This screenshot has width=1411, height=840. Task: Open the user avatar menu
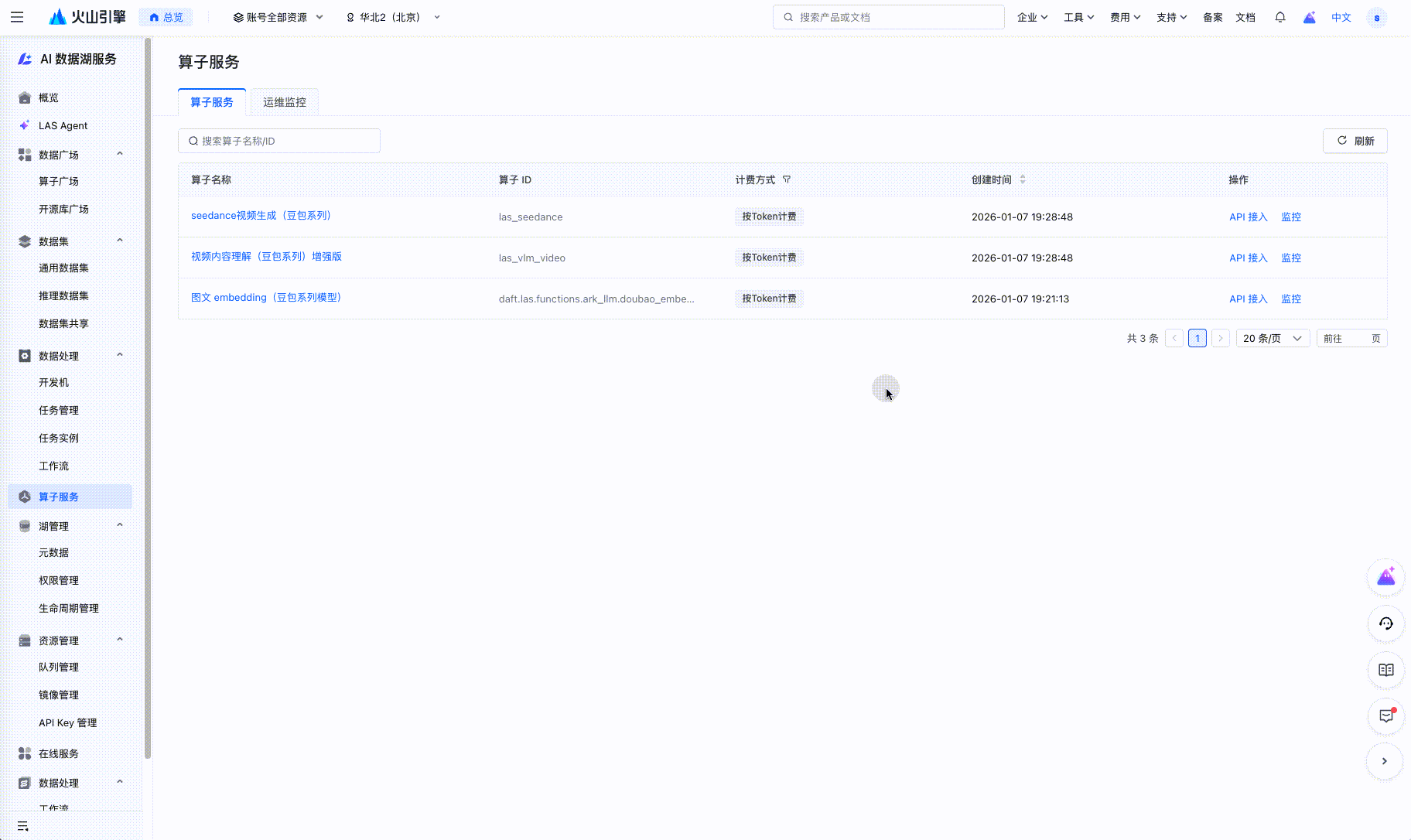(1377, 17)
